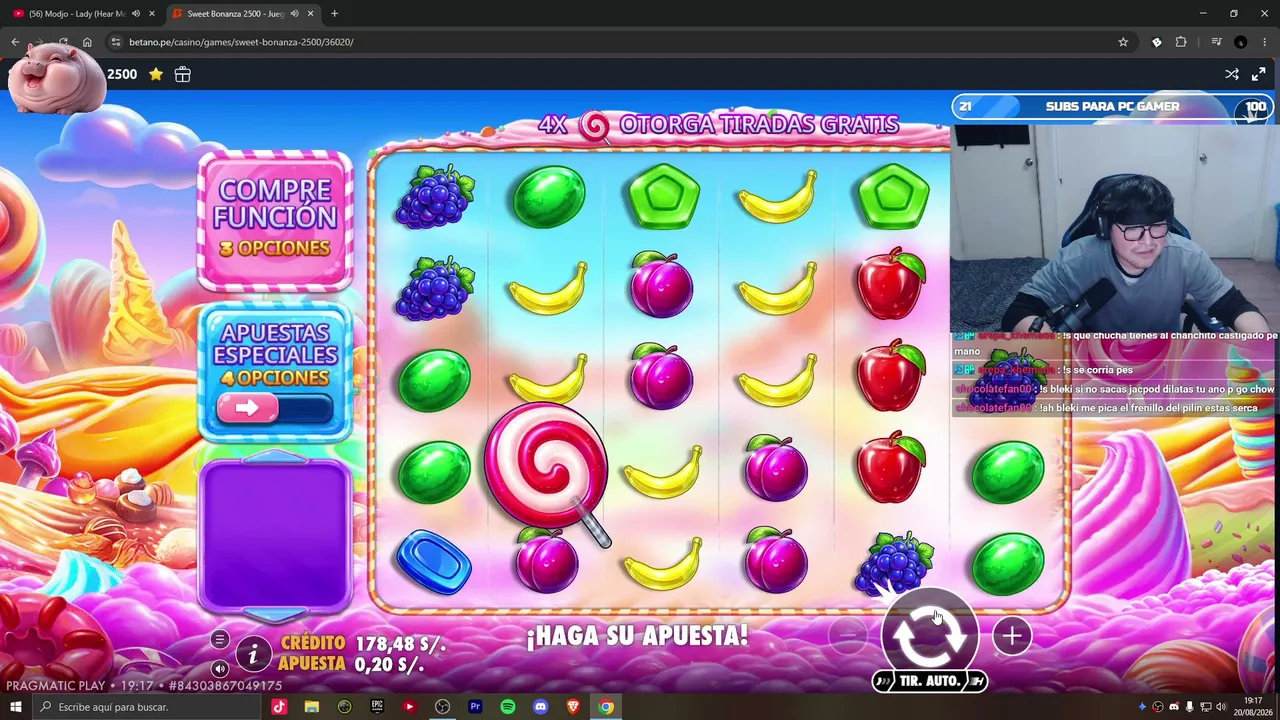Toggle the APUESTAS ESPECIALES arrow switch
This screenshot has height=720, width=1280.
(275, 408)
